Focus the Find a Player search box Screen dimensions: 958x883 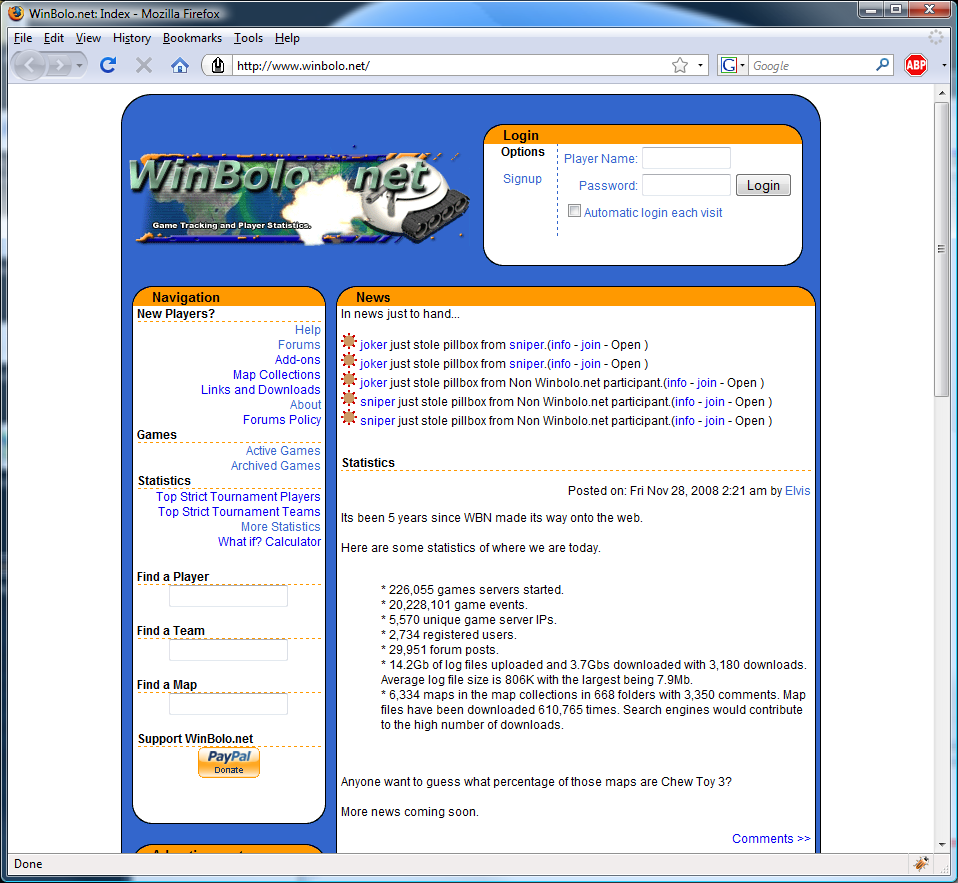click(228, 596)
